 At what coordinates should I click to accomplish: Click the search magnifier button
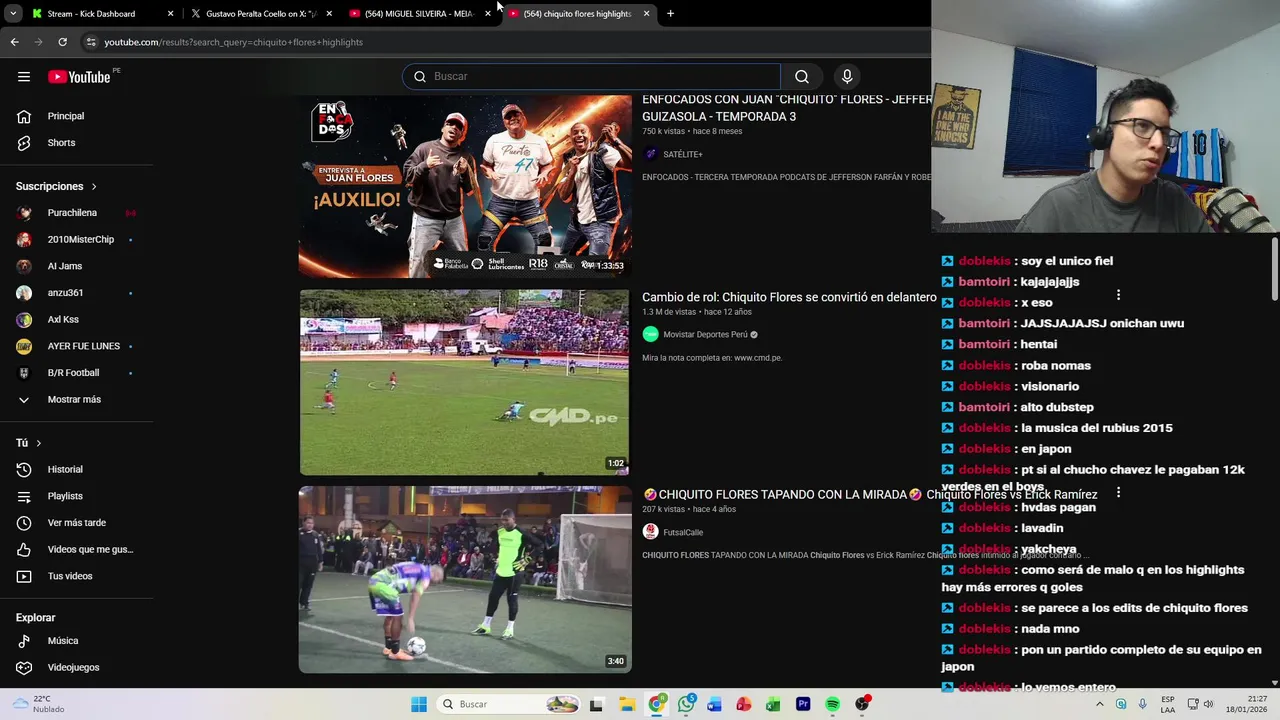point(802,76)
